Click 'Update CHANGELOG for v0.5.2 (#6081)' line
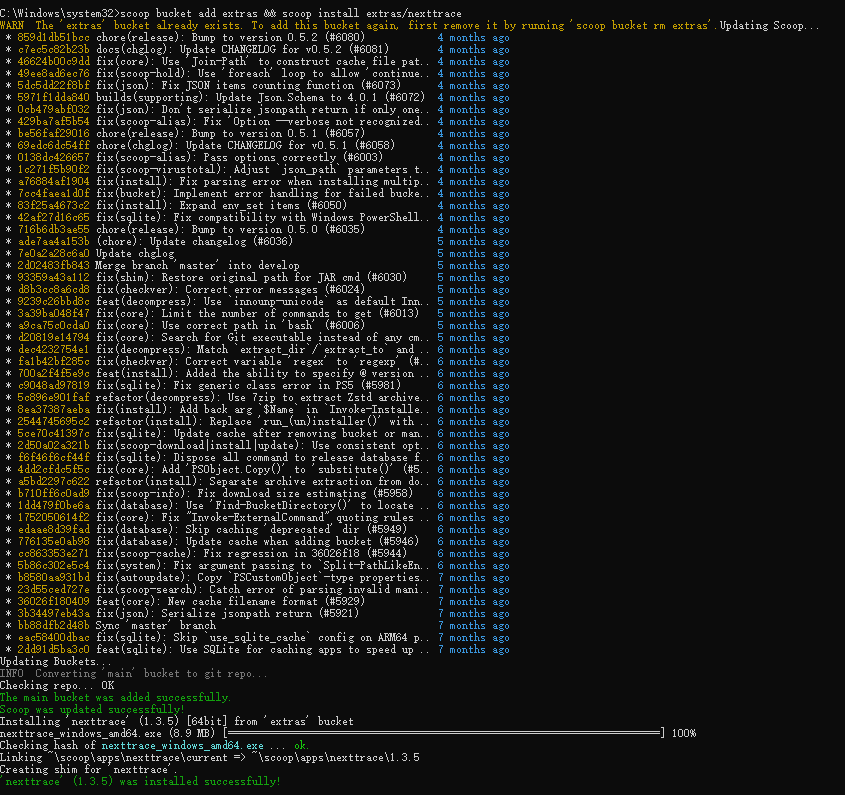 [x=285, y=50]
